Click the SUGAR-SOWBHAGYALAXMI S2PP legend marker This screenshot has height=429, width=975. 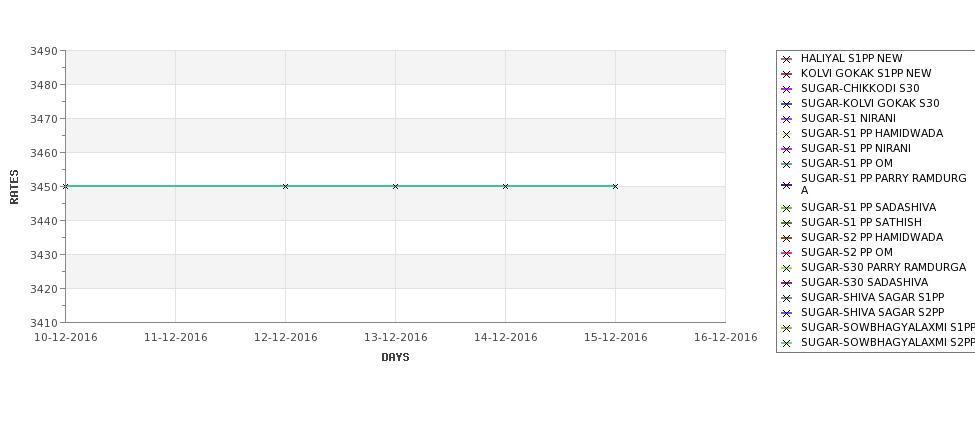pyautogui.click(x=787, y=343)
